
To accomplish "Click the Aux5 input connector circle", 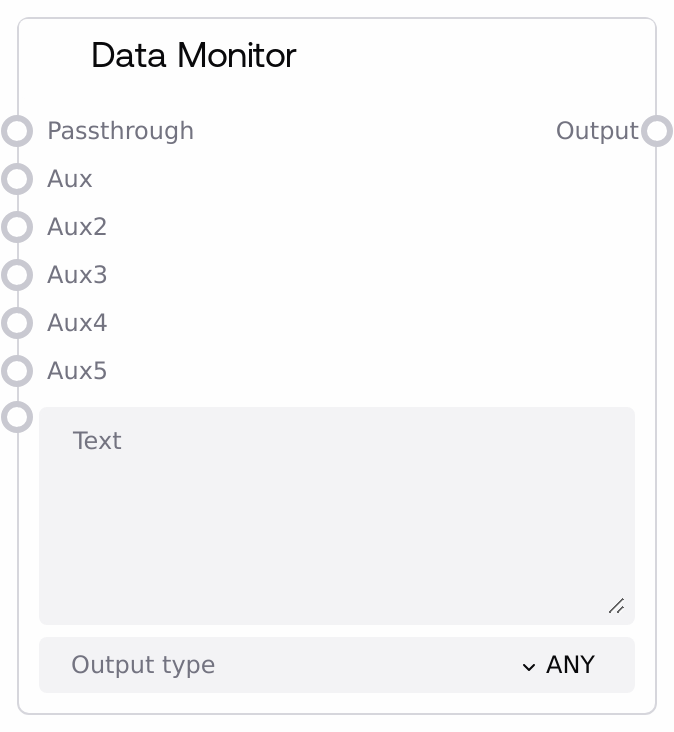I will pyautogui.click(x=17, y=371).
